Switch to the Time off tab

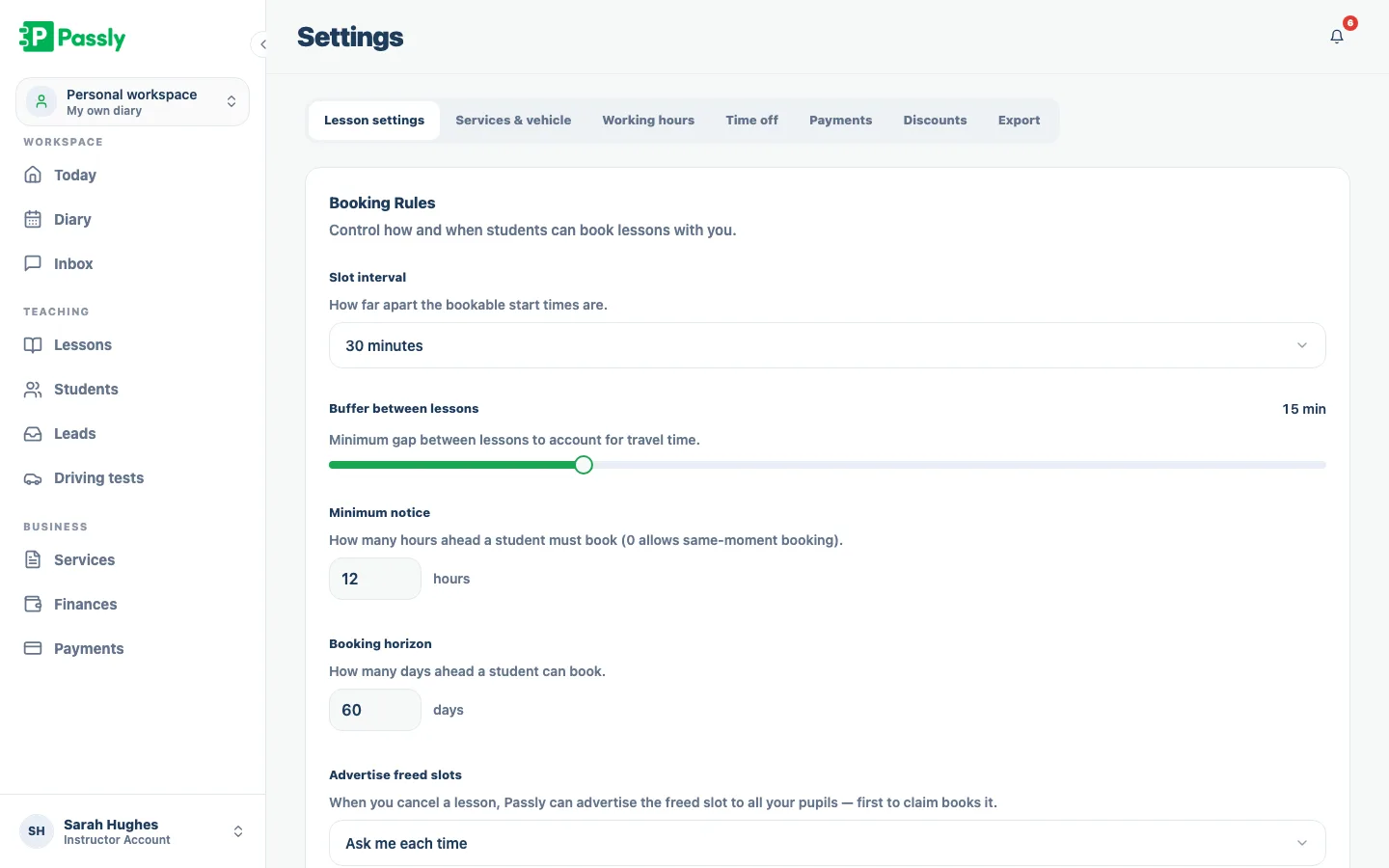[751, 121]
